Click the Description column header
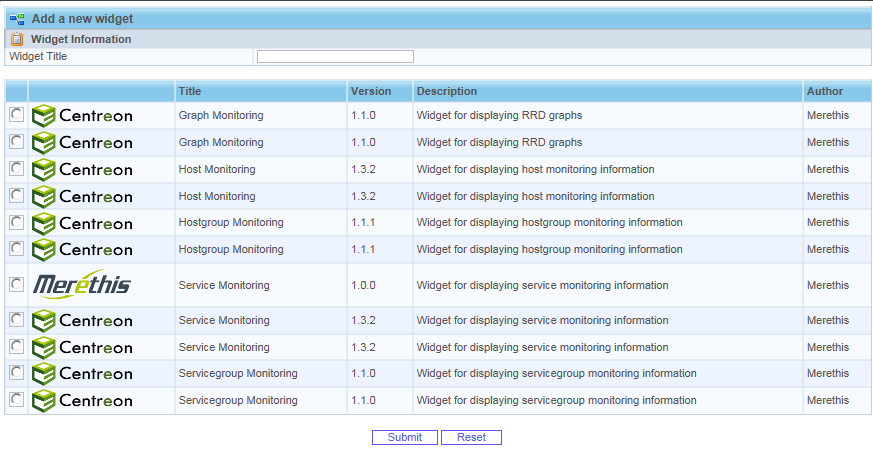 coord(447,92)
